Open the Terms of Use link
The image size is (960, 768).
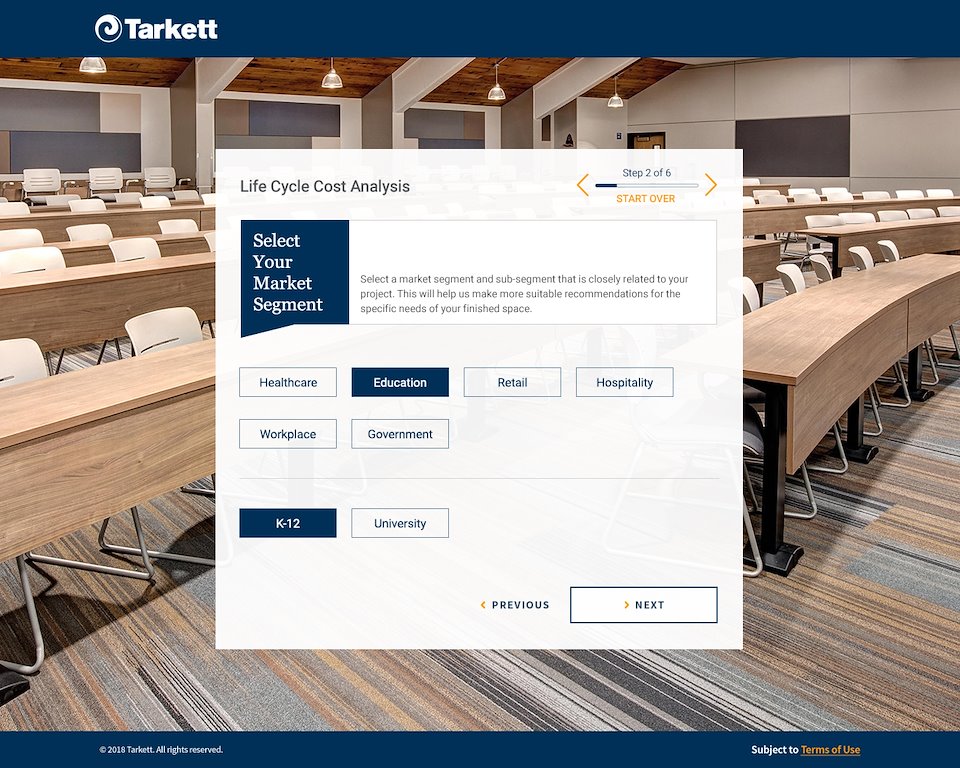coord(830,750)
